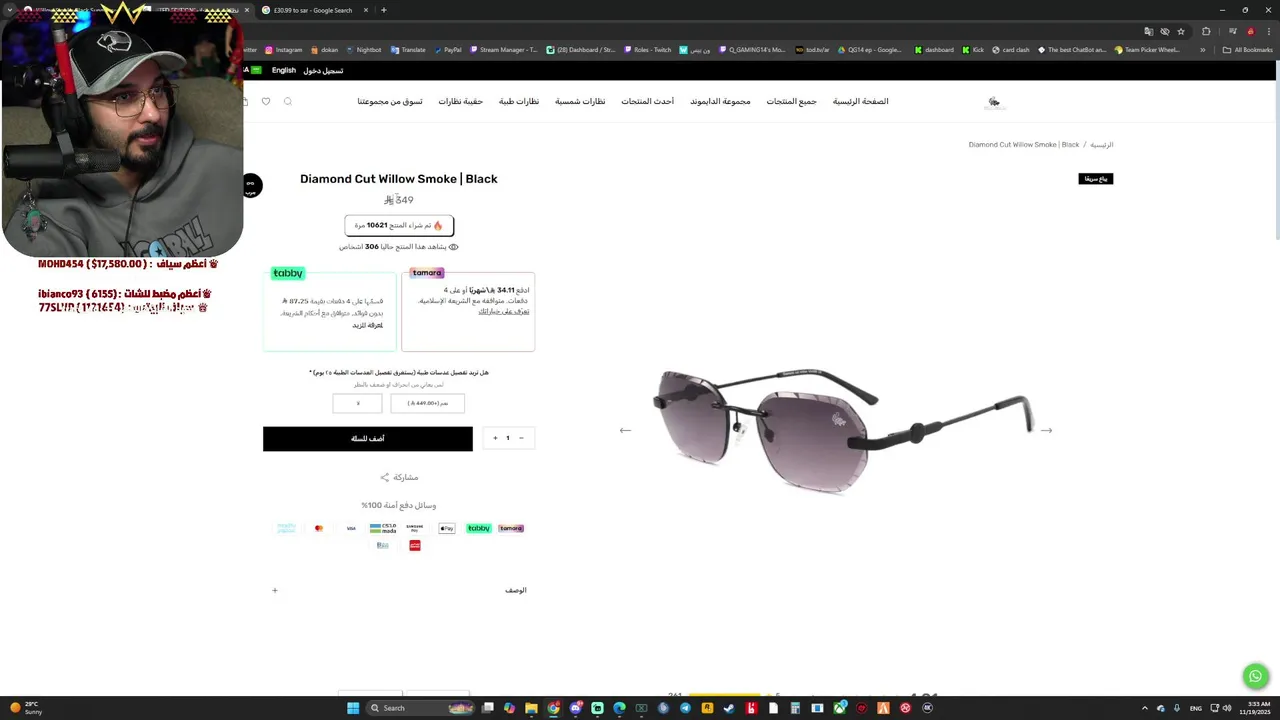Open the site search magnifier icon
This screenshot has width=1280, height=720.
288,101
